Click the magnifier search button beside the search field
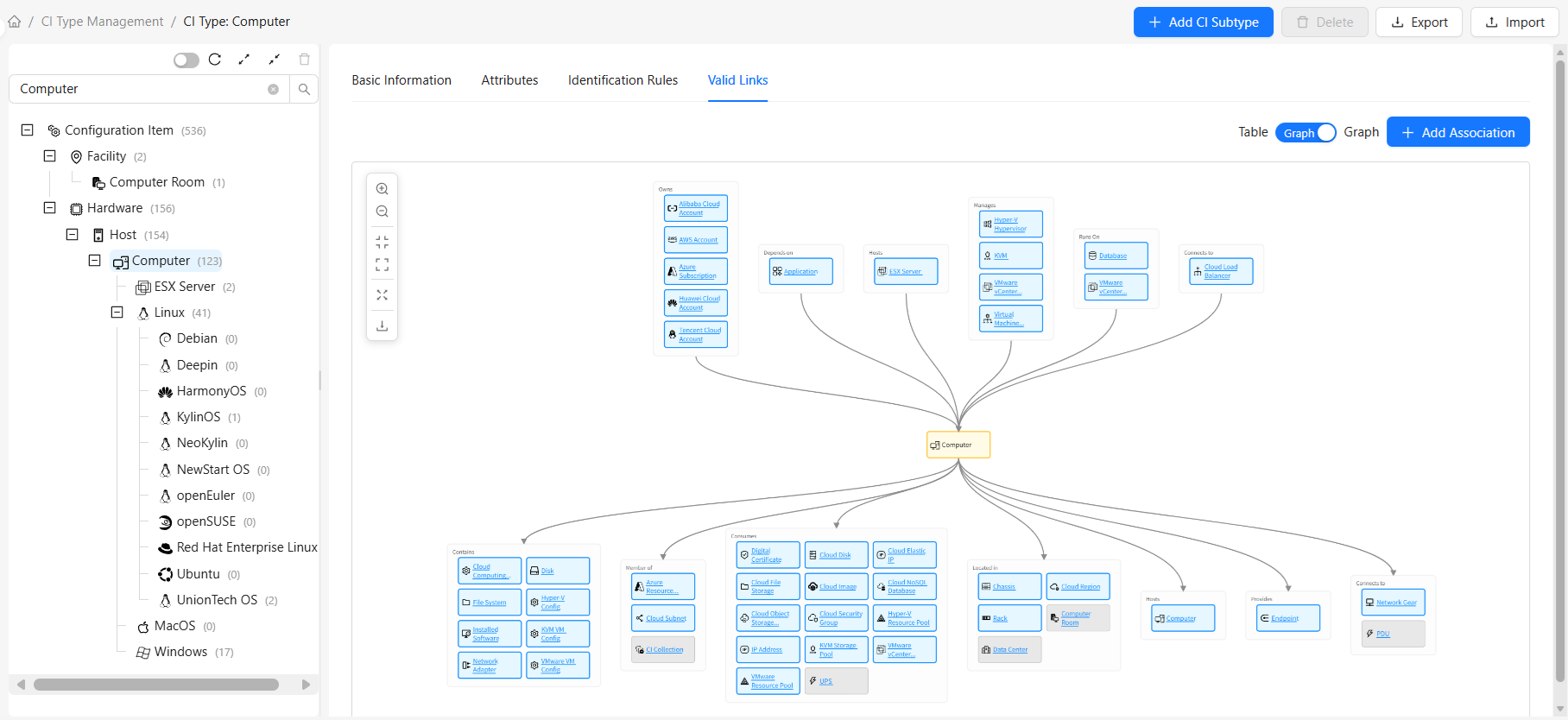The height and width of the screenshot is (720, 1568). tap(304, 89)
